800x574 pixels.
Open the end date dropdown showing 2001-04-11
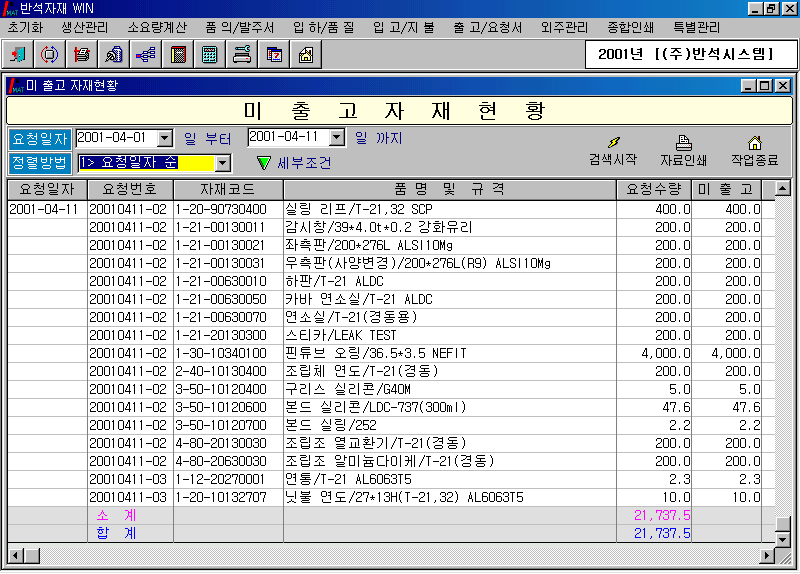click(337, 138)
